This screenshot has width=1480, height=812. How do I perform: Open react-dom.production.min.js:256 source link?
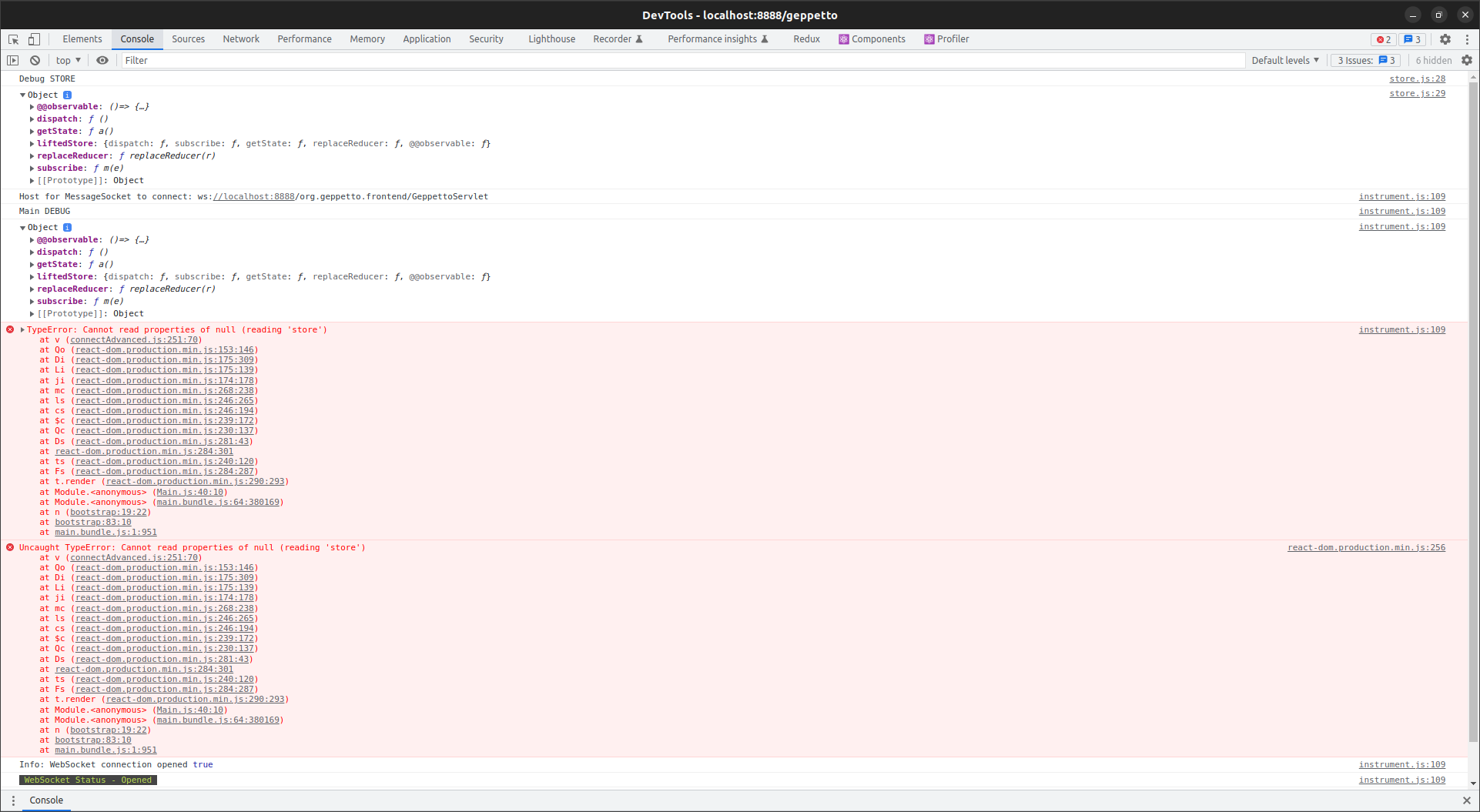pos(1366,547)
